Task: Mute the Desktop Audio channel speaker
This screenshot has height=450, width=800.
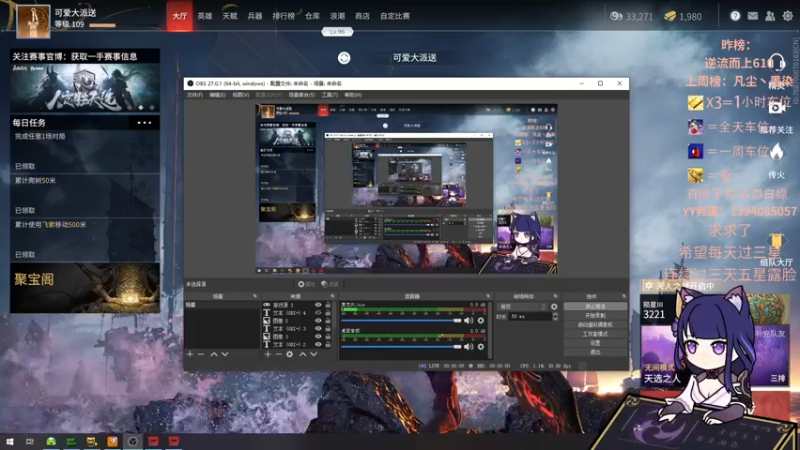Action: (x=468, y=347)
